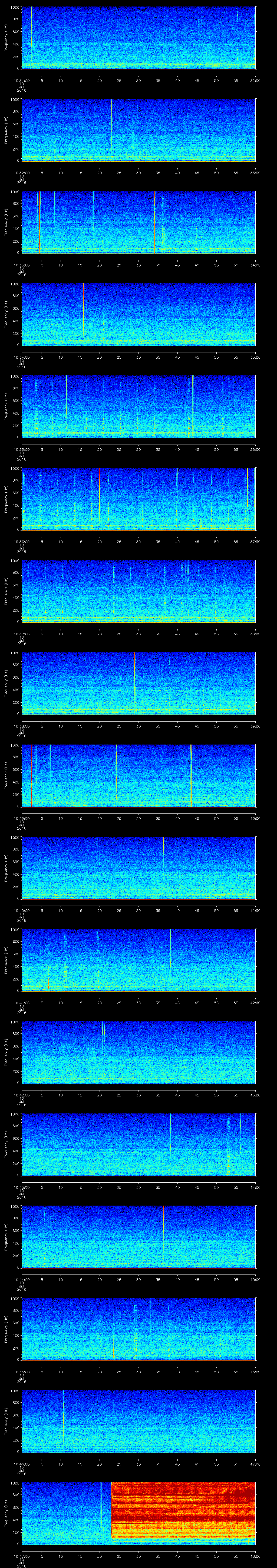Click the '10:36:00' start time label

(22, 542)
